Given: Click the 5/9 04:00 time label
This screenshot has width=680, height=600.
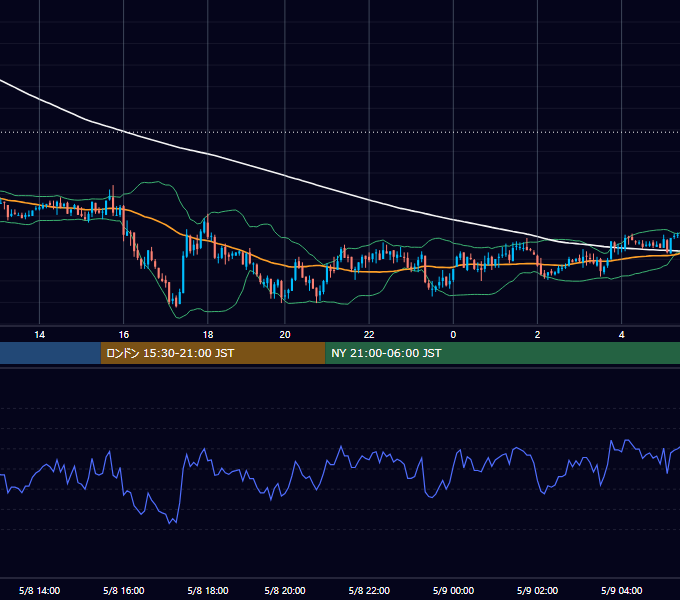Looking at the screenshot, I should (621, 590).
